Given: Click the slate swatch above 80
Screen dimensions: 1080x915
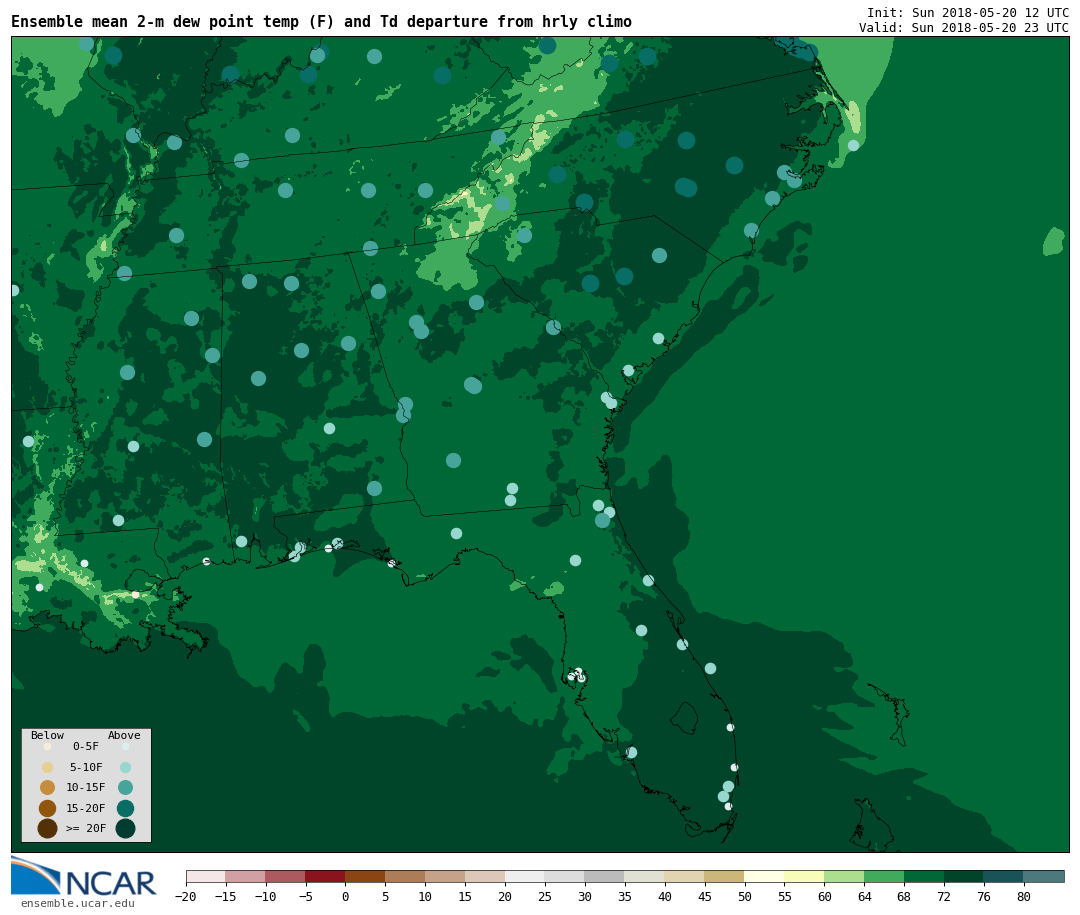Looking at the screenshot, I should coord(1045,876).
